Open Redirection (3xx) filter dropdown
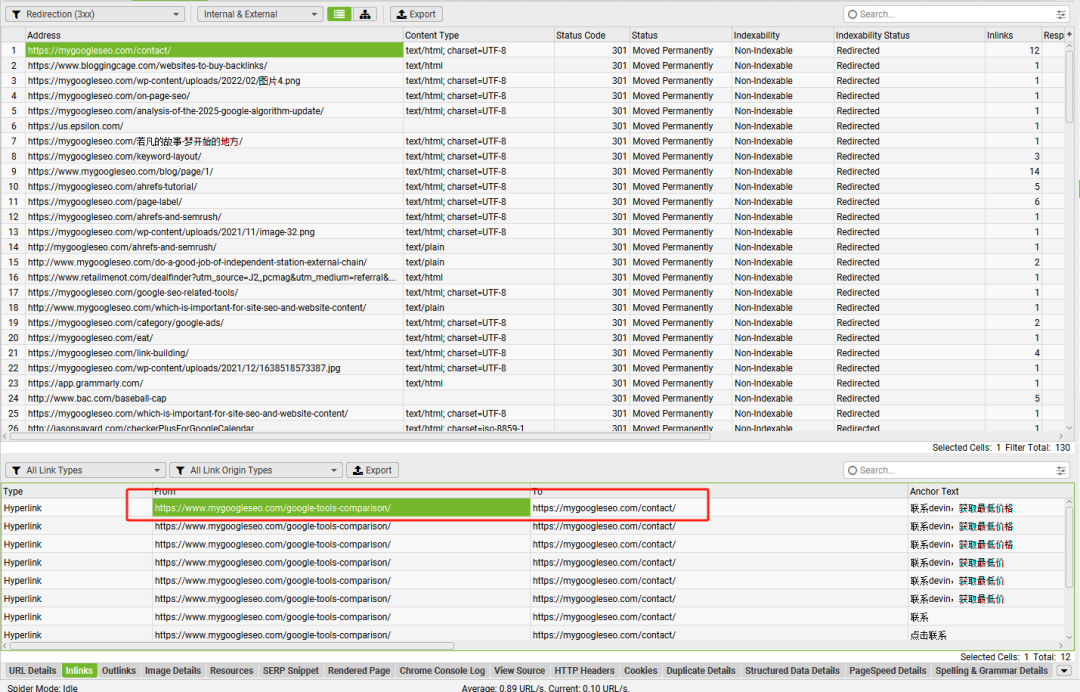Viewport: 1080px width, 692px height. 95,14
